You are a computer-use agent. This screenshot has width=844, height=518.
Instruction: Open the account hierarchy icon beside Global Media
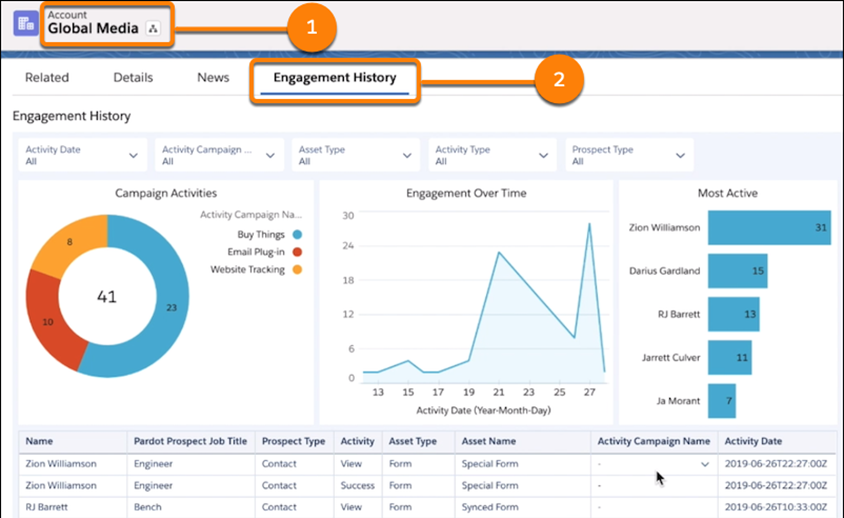click(152, 29)
